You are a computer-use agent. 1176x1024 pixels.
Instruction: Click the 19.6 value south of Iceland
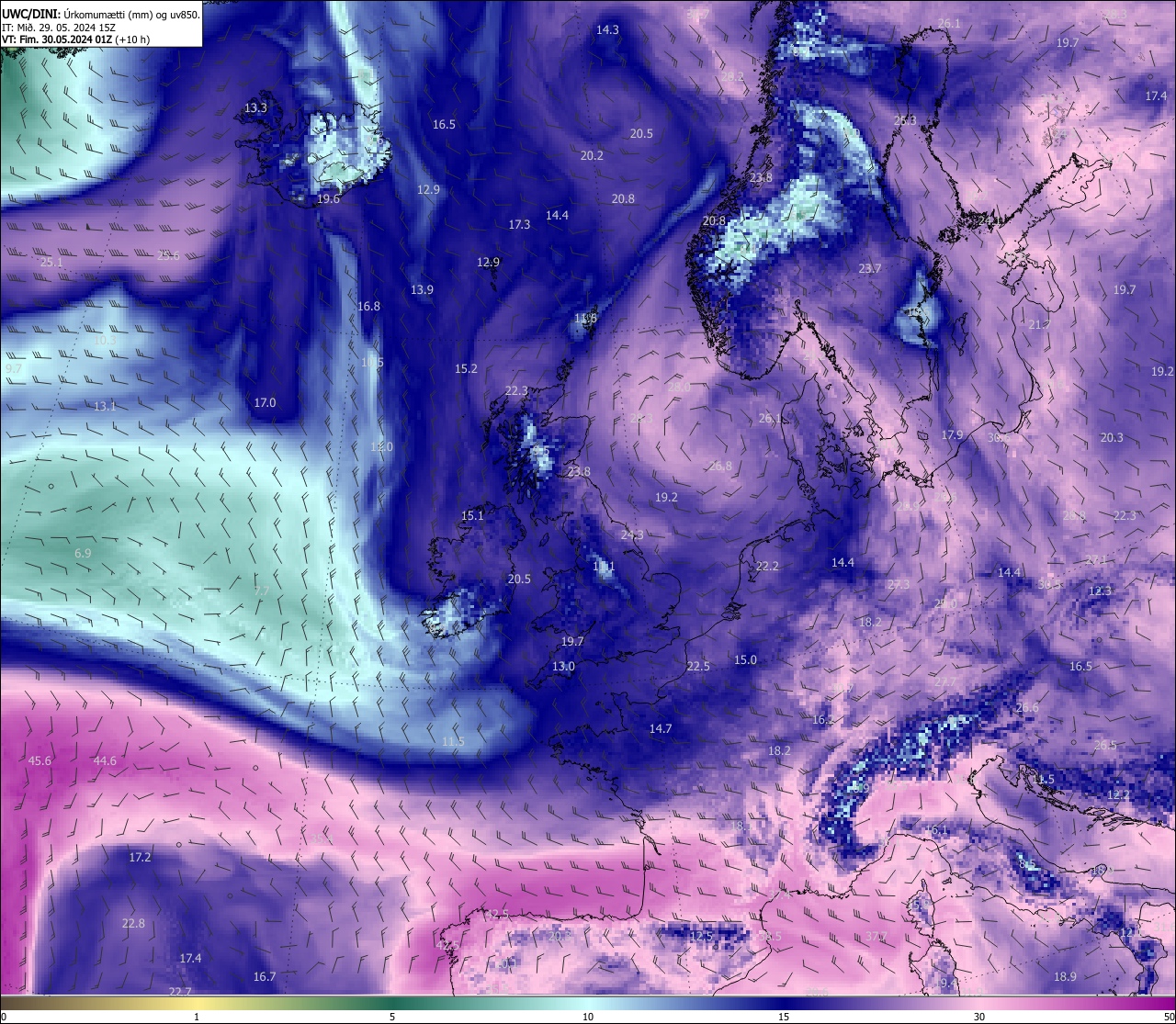point(328,199)
